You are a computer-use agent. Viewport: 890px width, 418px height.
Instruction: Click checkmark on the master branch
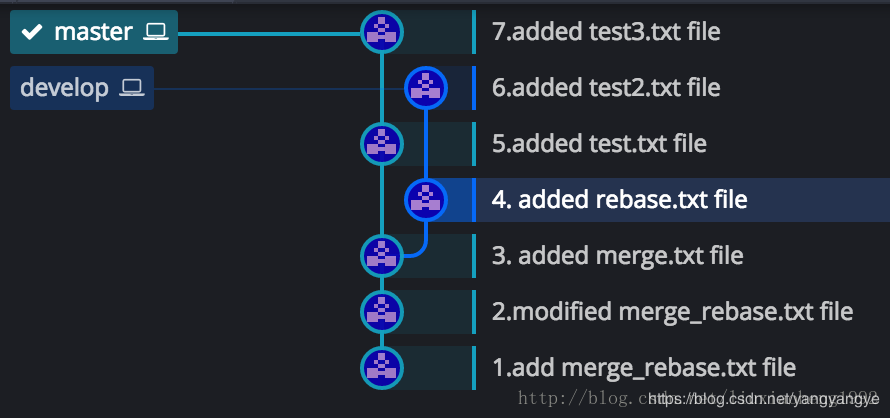click(x=32, y=32)
